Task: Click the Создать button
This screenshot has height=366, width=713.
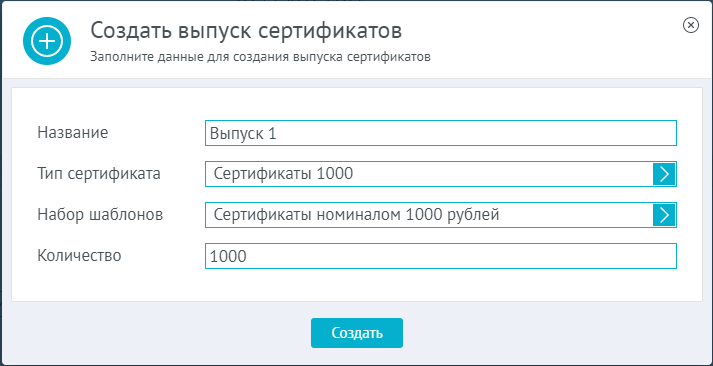Action: (x=356, y=333)
